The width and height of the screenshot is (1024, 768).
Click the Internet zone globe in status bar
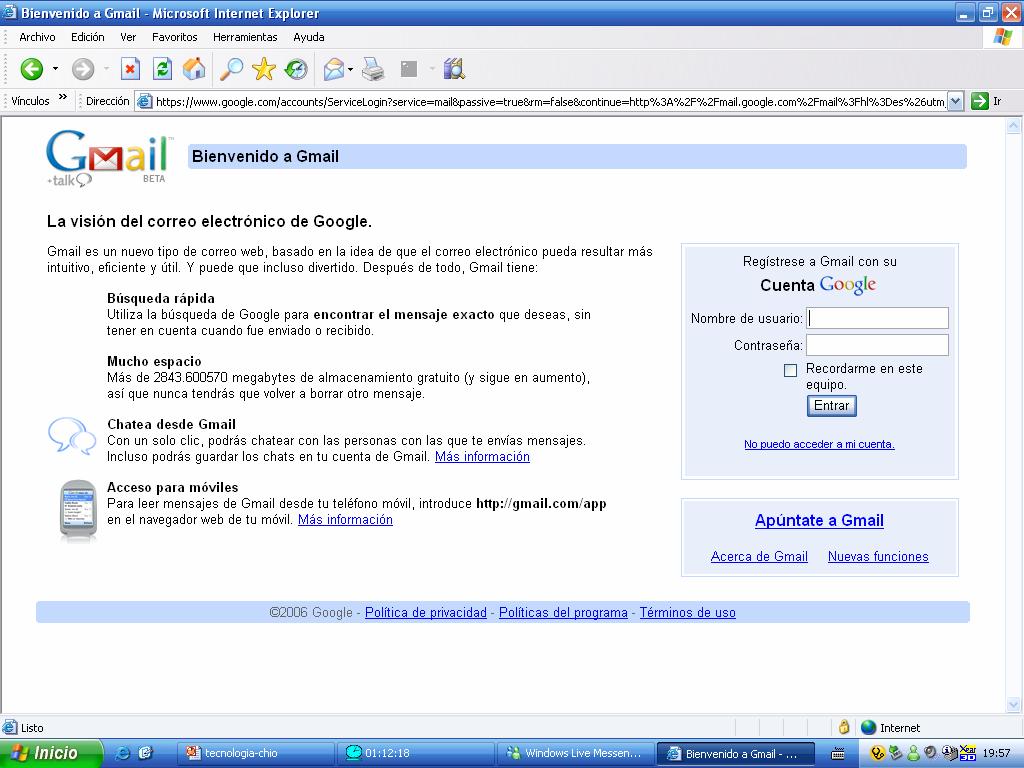pyautogui.click(x=868, y=728)
